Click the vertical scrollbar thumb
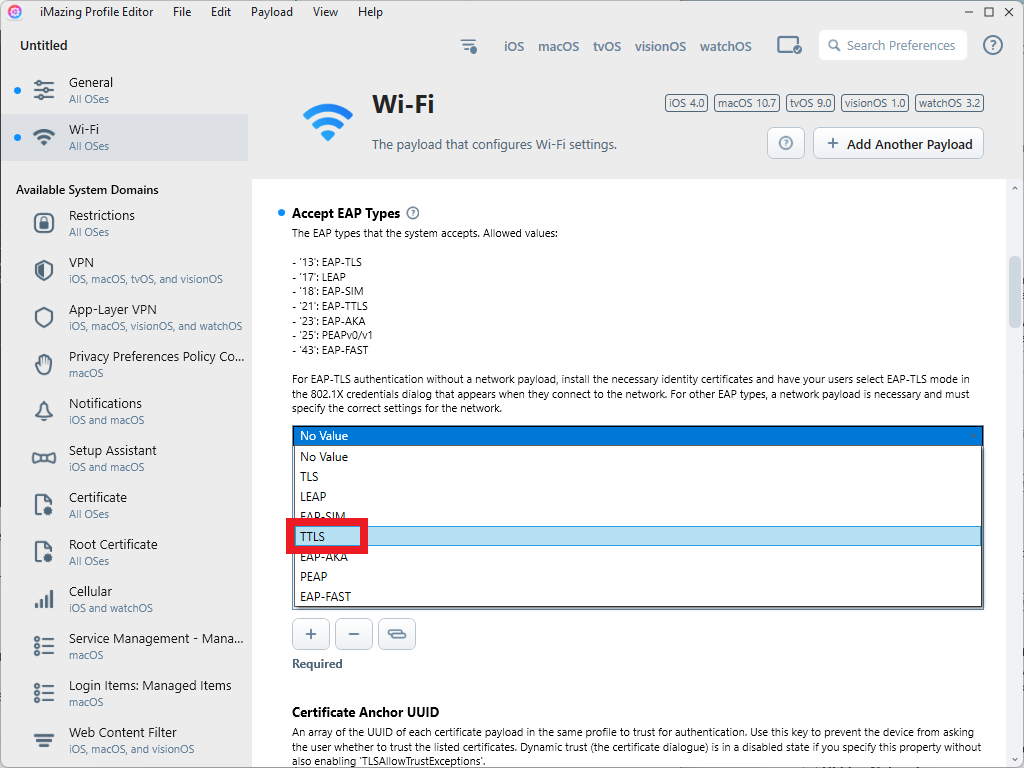1024x768 pixels. tap(1014, 291)
